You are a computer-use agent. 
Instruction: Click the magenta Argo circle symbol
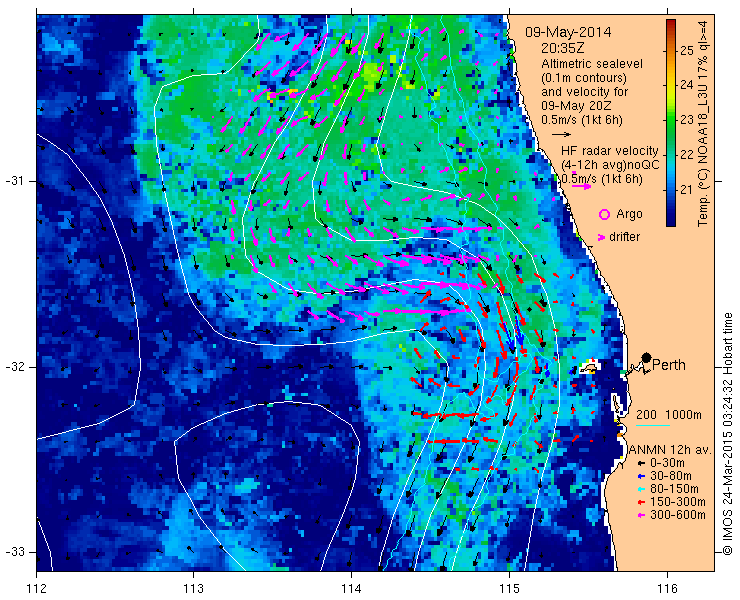point(604,214)
